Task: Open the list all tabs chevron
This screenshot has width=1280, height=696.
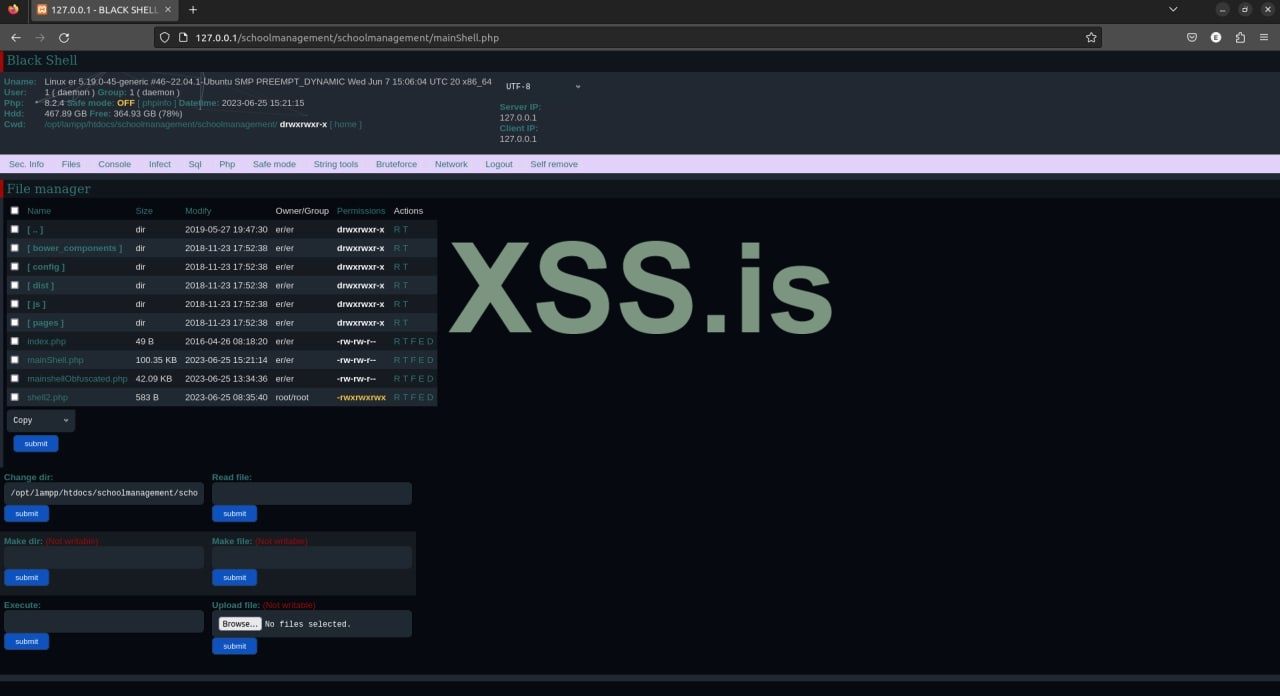Action: click(1173, 10)
